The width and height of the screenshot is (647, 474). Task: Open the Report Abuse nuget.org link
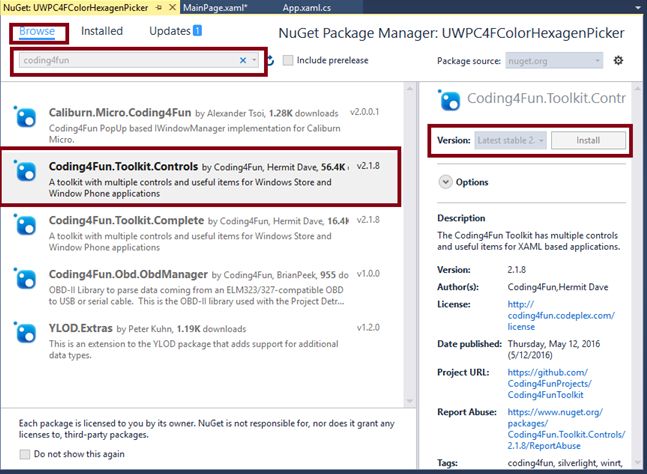[566, 429]
